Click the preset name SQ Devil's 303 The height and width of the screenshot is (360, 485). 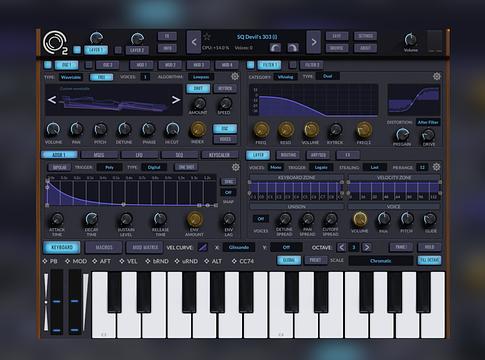[257, 37]
